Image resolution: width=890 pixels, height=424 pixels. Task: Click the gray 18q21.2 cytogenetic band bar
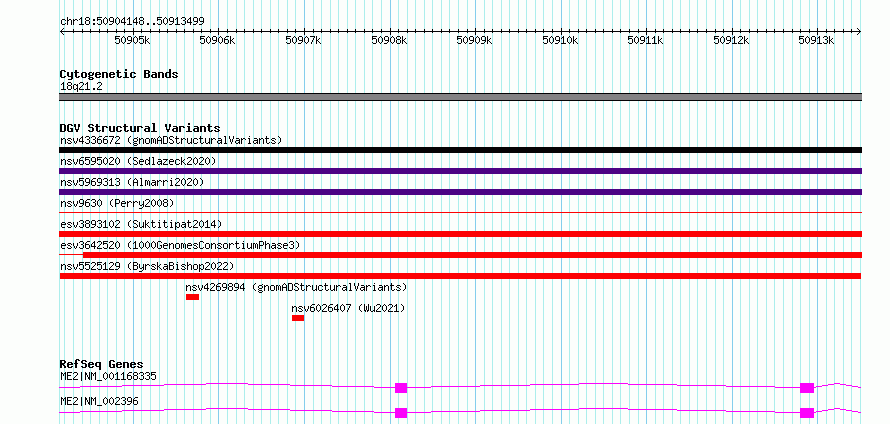(461, 97)
